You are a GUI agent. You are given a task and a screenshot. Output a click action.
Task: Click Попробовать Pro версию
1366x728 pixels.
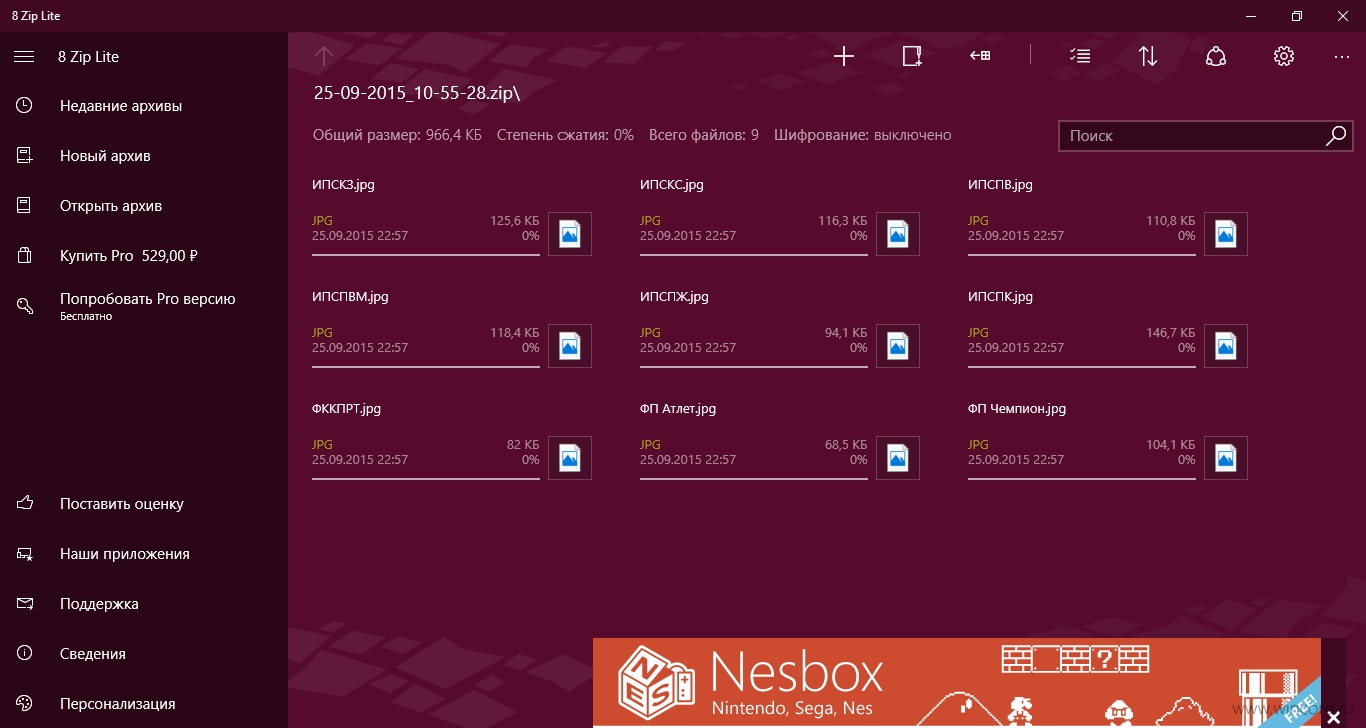[144, 306]
